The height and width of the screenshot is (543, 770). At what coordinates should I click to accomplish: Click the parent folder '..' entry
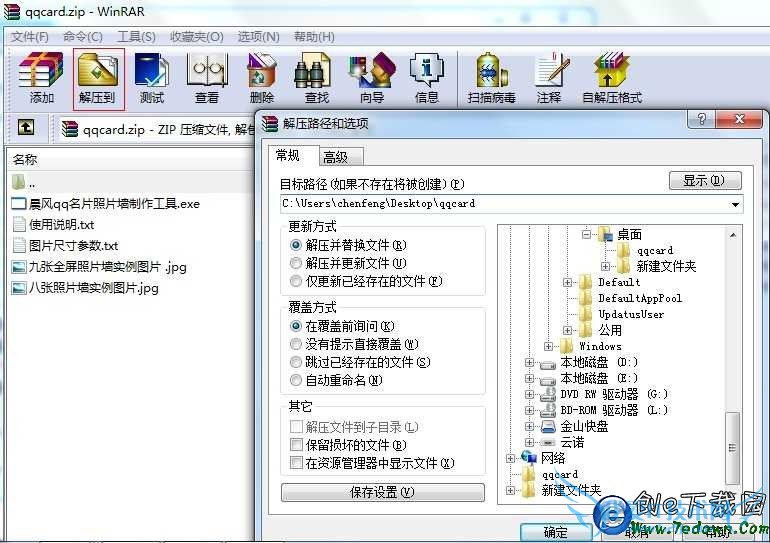click(24, 182)
